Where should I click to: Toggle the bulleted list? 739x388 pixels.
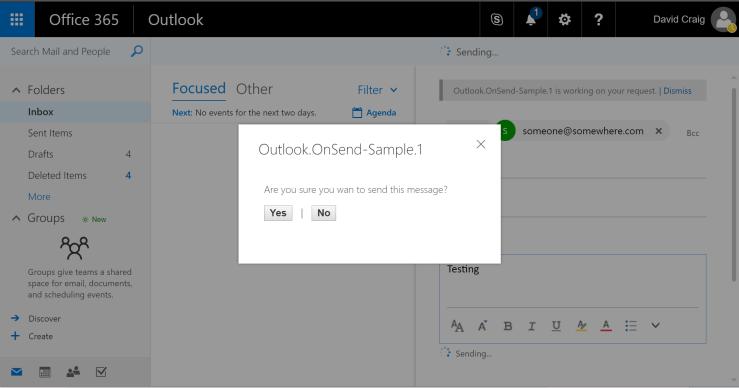coord(631,326)
